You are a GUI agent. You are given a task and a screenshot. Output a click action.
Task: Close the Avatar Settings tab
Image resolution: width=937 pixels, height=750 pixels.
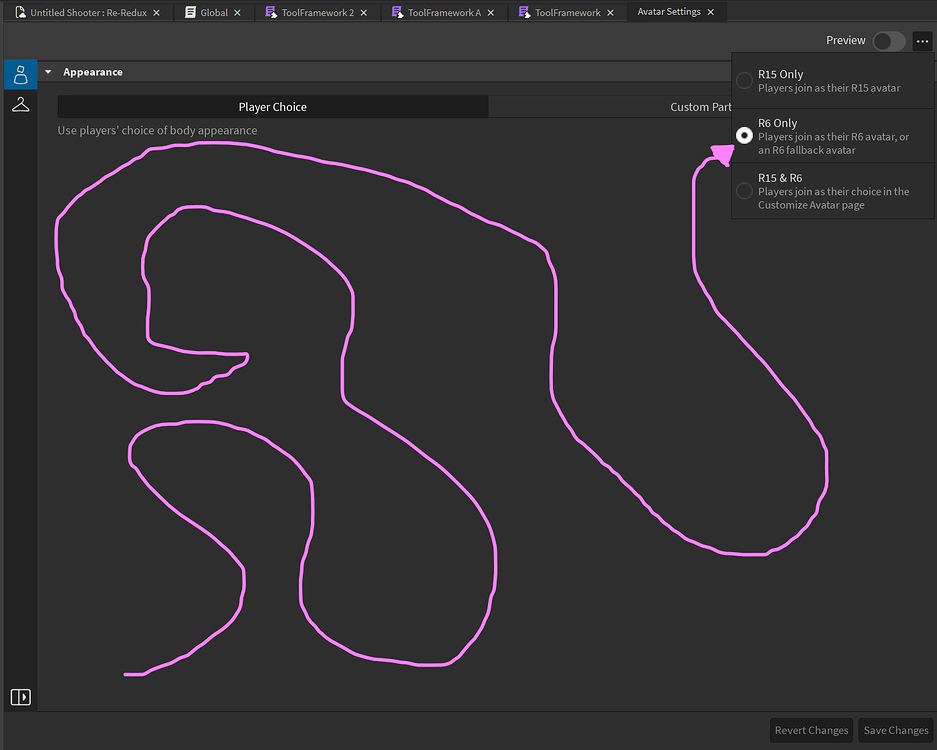(711, 12)
